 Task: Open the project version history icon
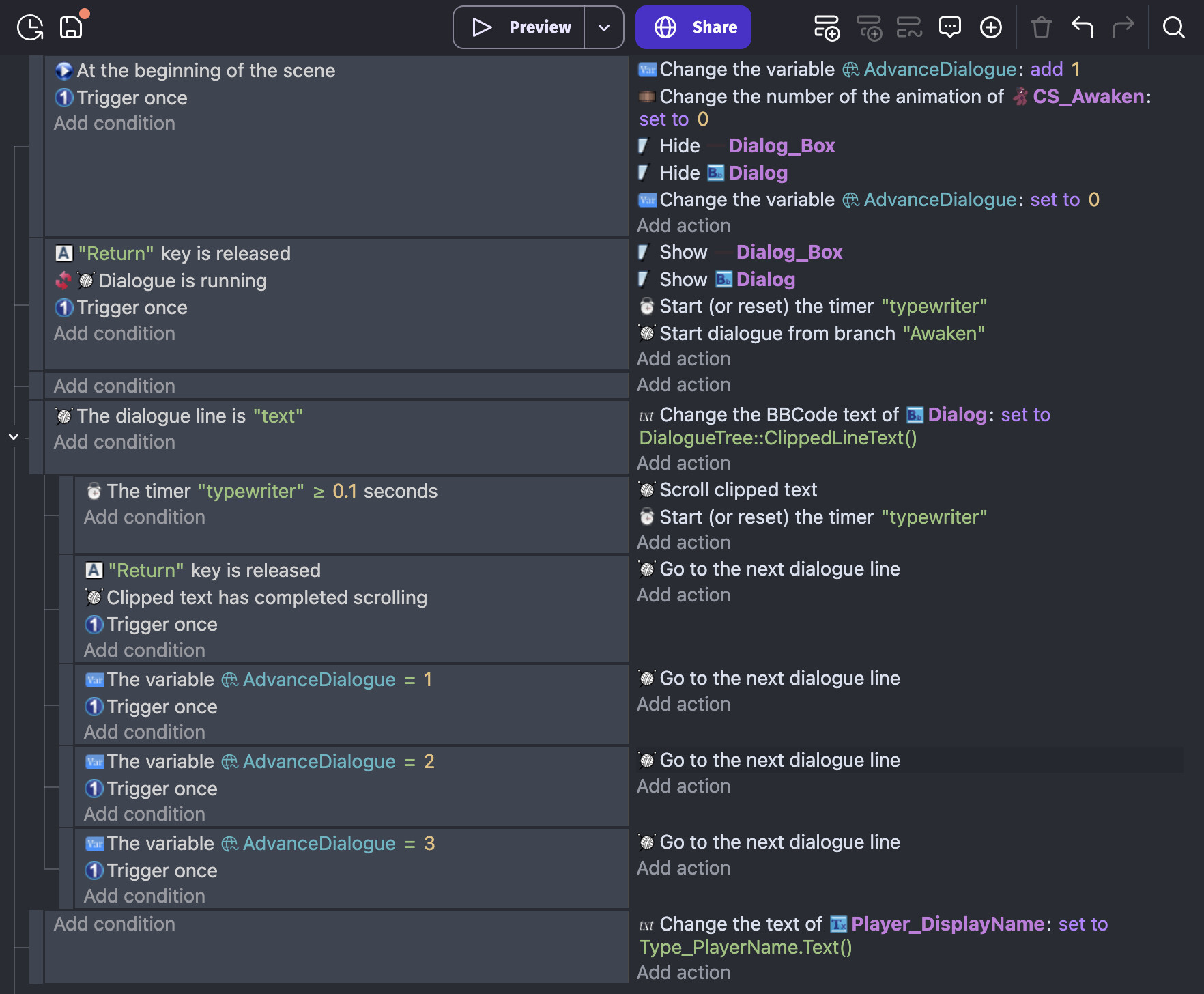[x=30, y=27]
